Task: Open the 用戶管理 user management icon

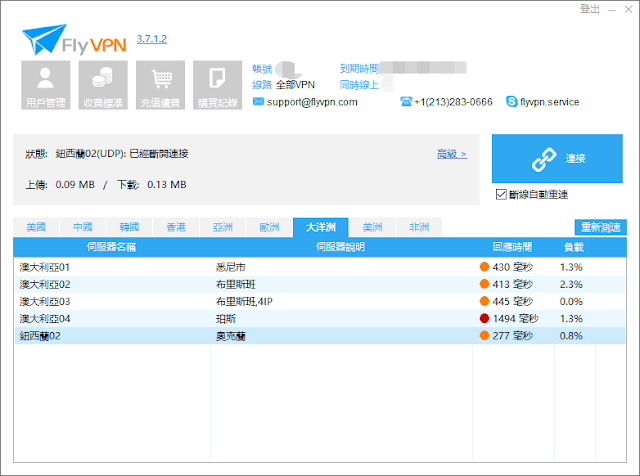Action: 46,85
